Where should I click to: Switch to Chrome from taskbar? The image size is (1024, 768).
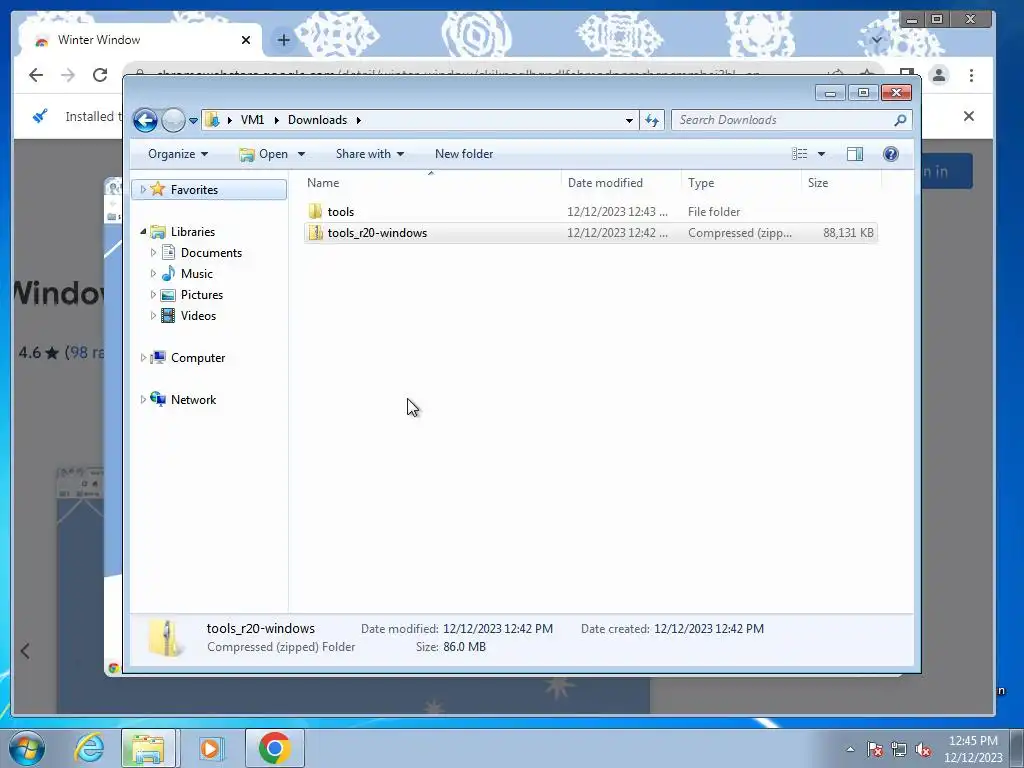(274, 748)
